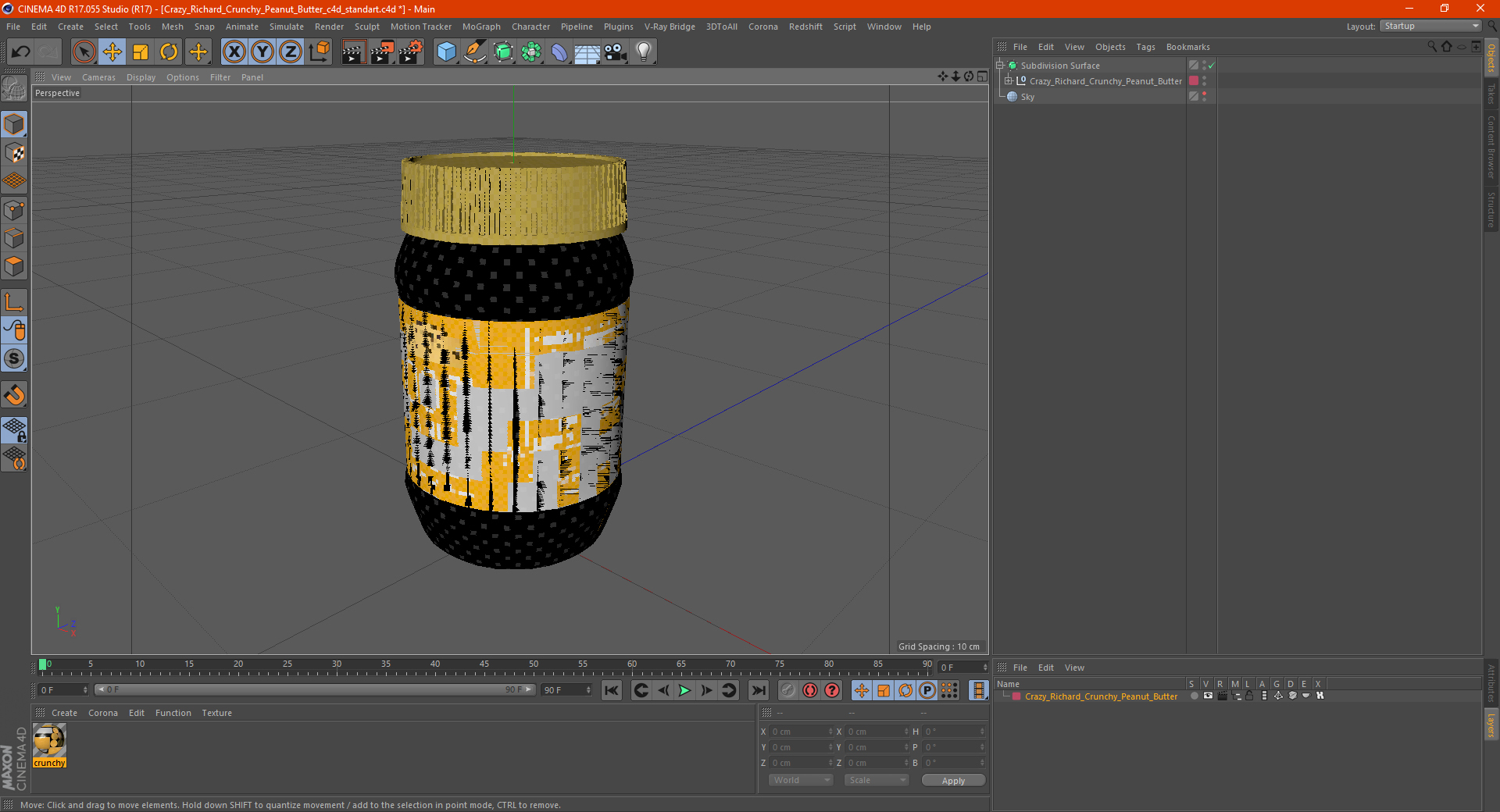The image size is (1500, 812).
Task: Add a Camera object
Action: tap(615, 52)
